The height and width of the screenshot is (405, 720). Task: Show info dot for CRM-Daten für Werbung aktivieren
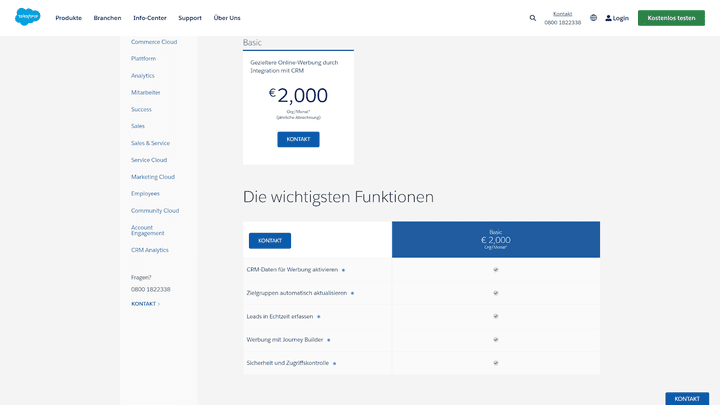pos(343,270)
